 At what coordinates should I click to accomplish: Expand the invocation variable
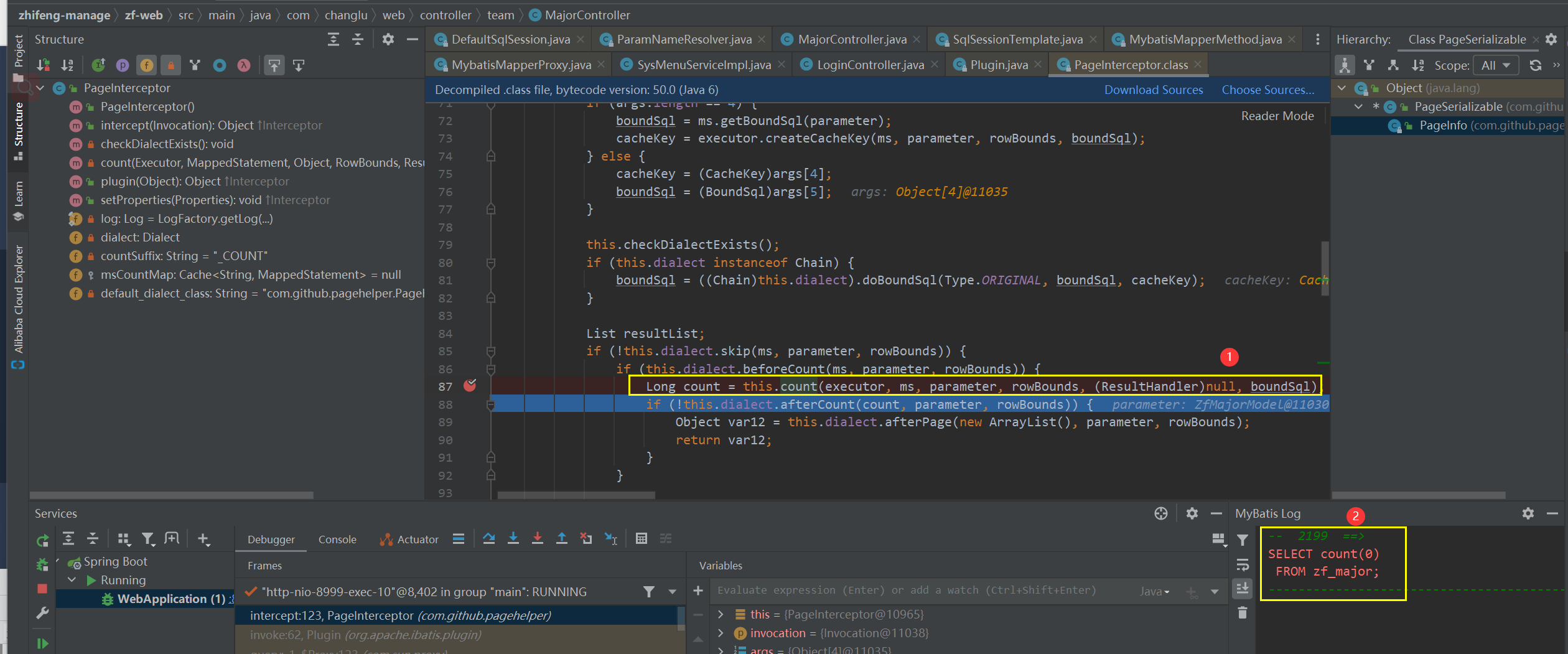click(721, 633)
